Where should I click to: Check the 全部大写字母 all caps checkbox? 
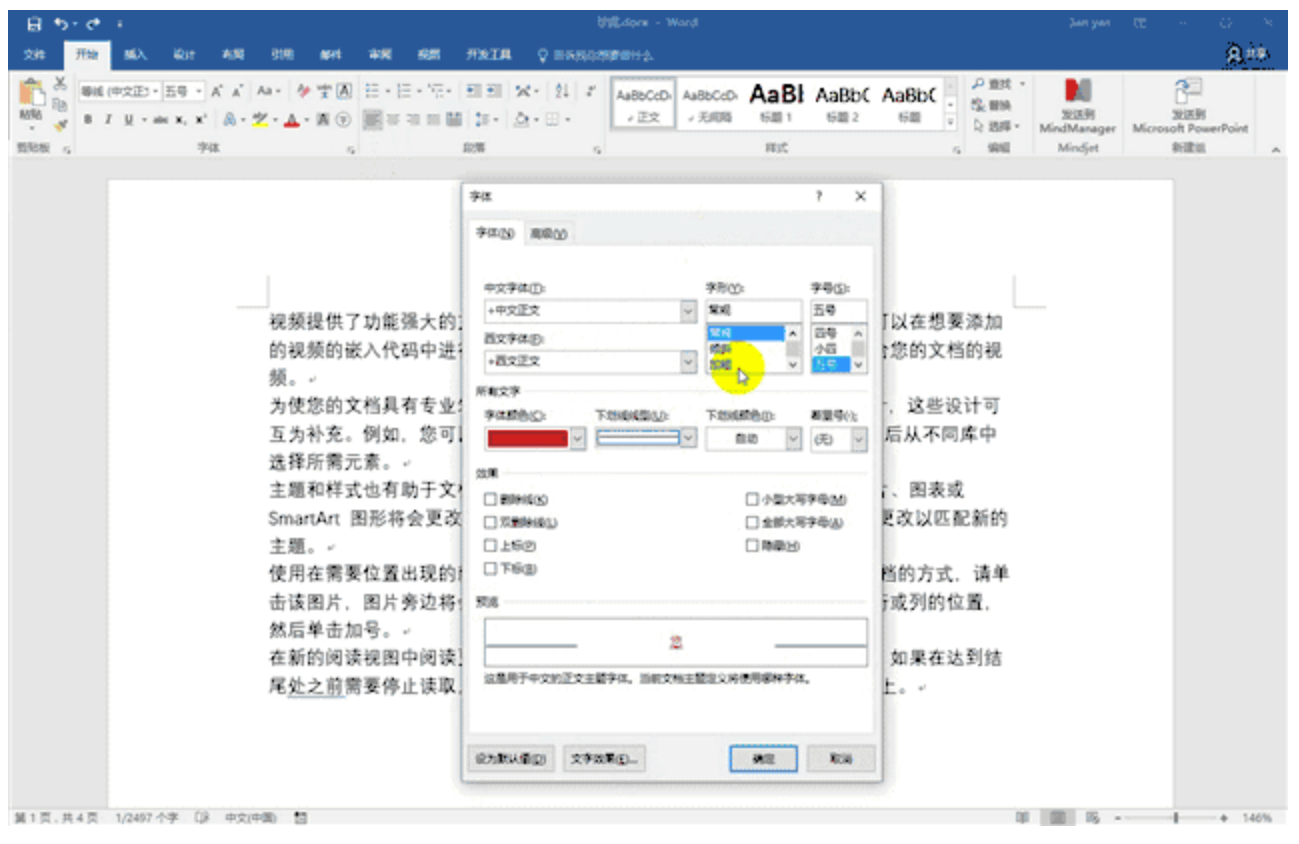coord(752,522)
